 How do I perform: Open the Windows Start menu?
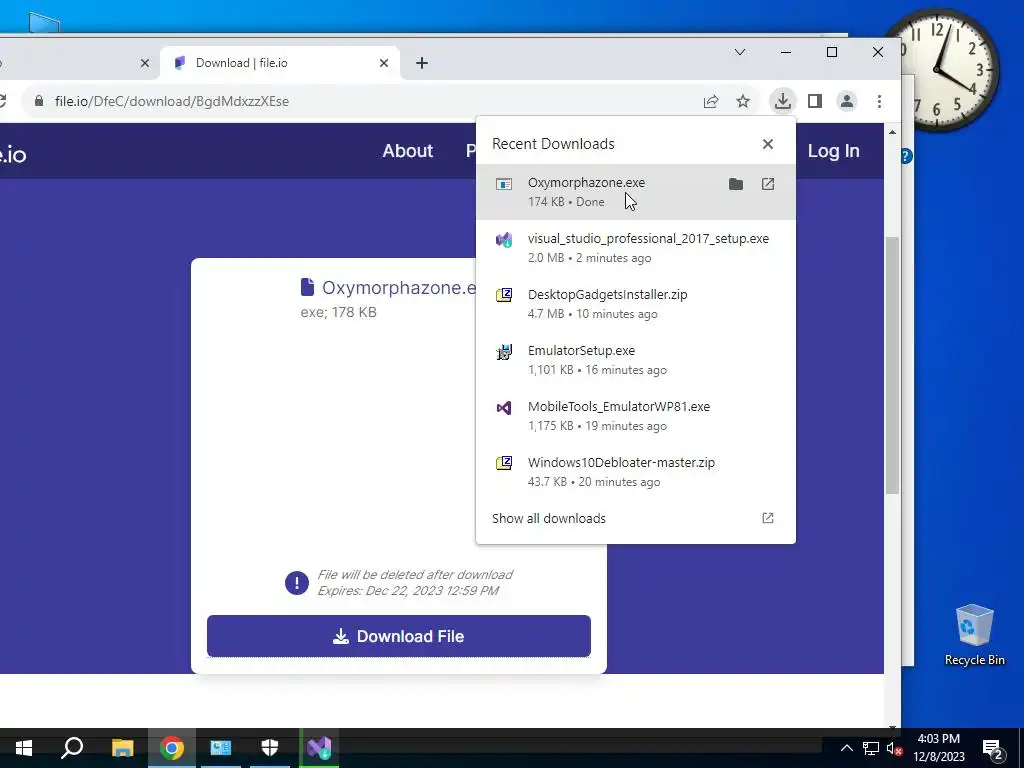click(x=24, y=748)
